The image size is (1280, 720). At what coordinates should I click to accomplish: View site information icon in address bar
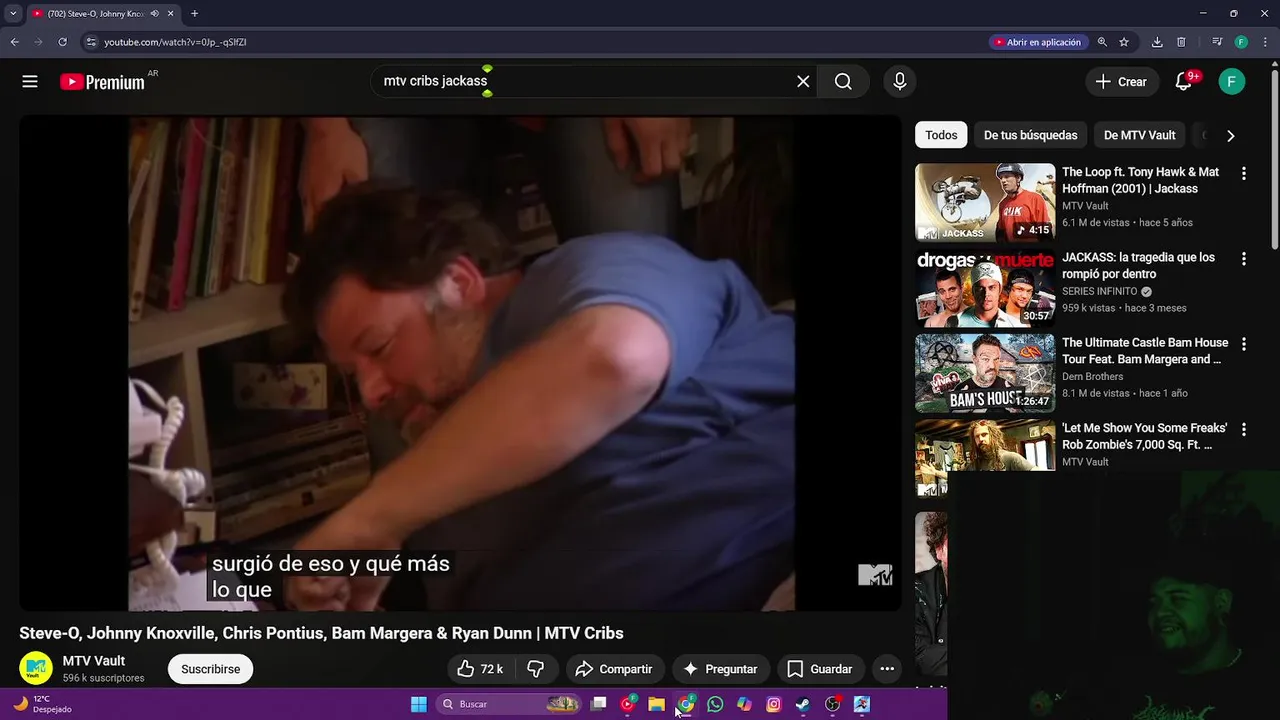coord(91,42)
